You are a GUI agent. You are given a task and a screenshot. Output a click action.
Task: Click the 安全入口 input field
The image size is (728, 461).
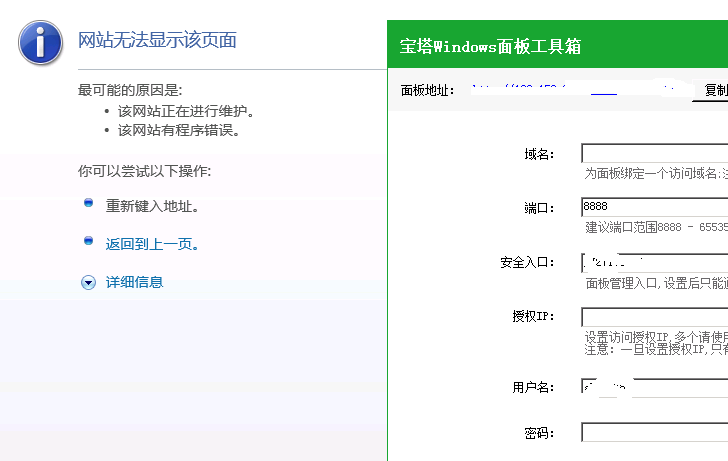(x=655, y=262)
